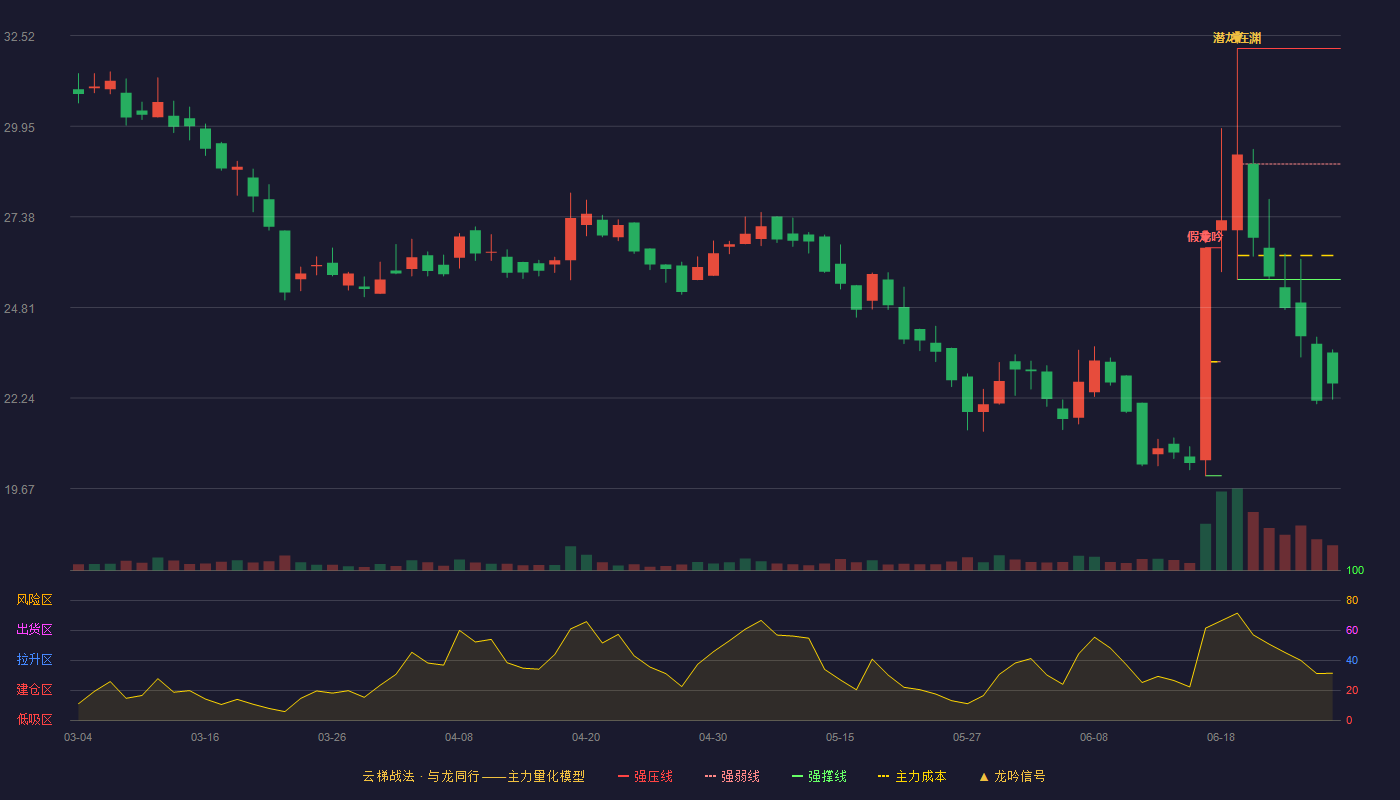The width and height of the screenshot is (1400, 800).
Task: Click the 32.52 price axis label
Action: point(19,36)
